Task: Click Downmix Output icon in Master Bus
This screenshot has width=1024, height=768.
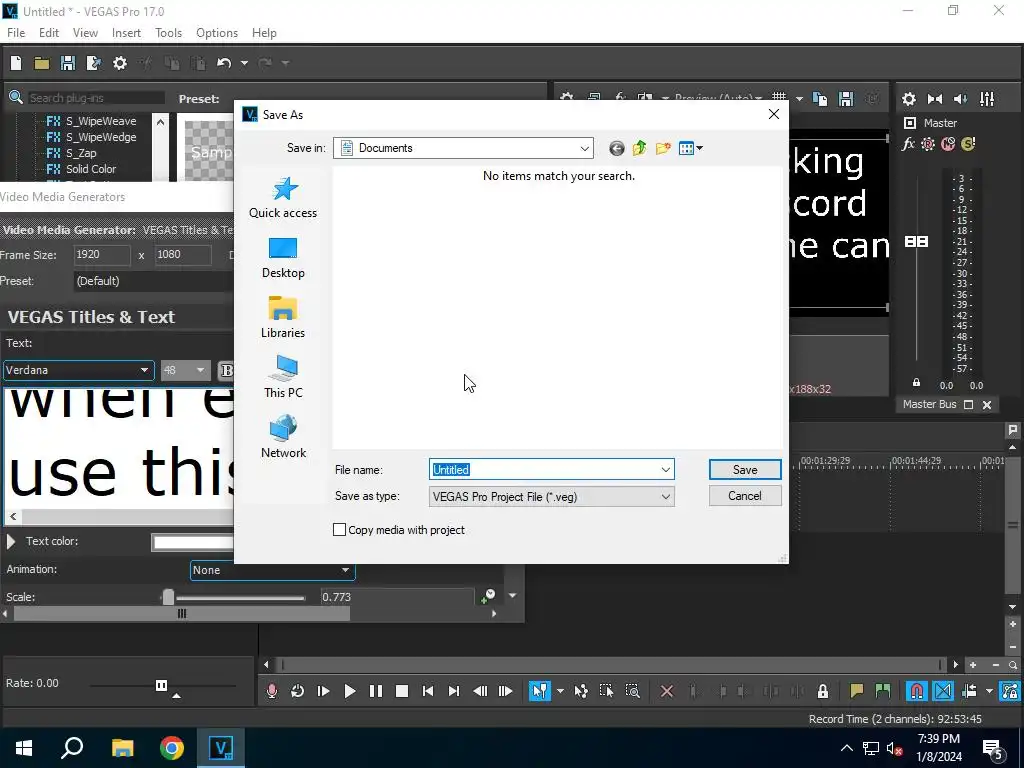Action: (935, 99)
